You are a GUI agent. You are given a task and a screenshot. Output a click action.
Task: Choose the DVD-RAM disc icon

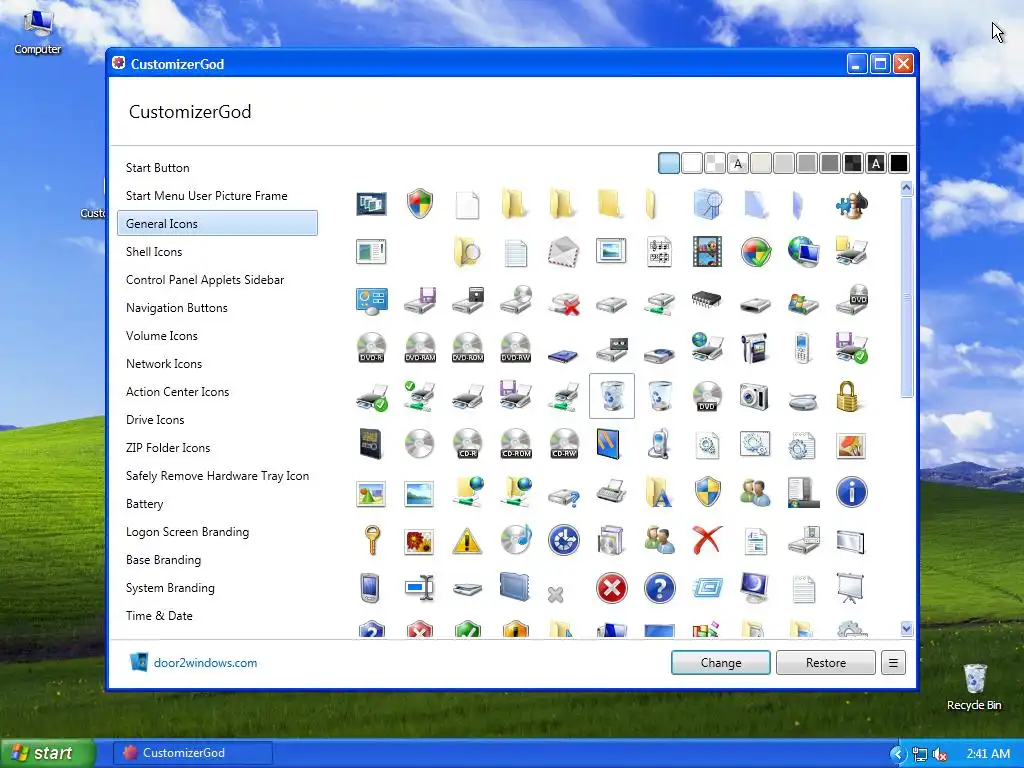[x=420, y=347]
